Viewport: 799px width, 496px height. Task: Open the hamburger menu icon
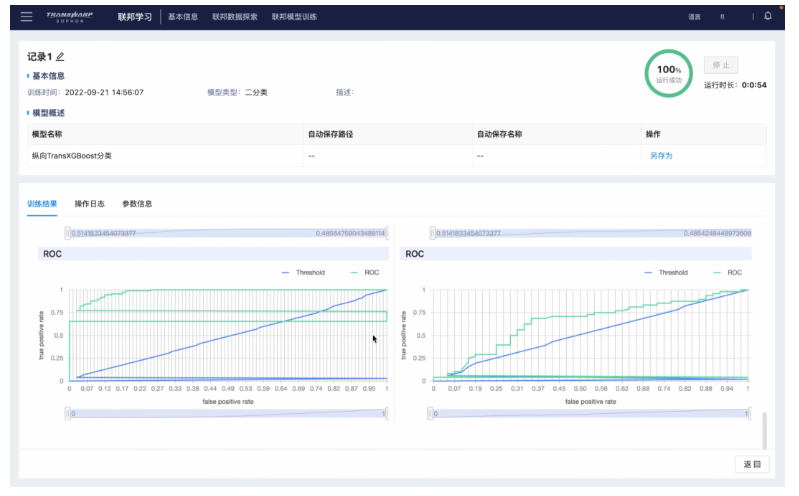click(26, 17)
